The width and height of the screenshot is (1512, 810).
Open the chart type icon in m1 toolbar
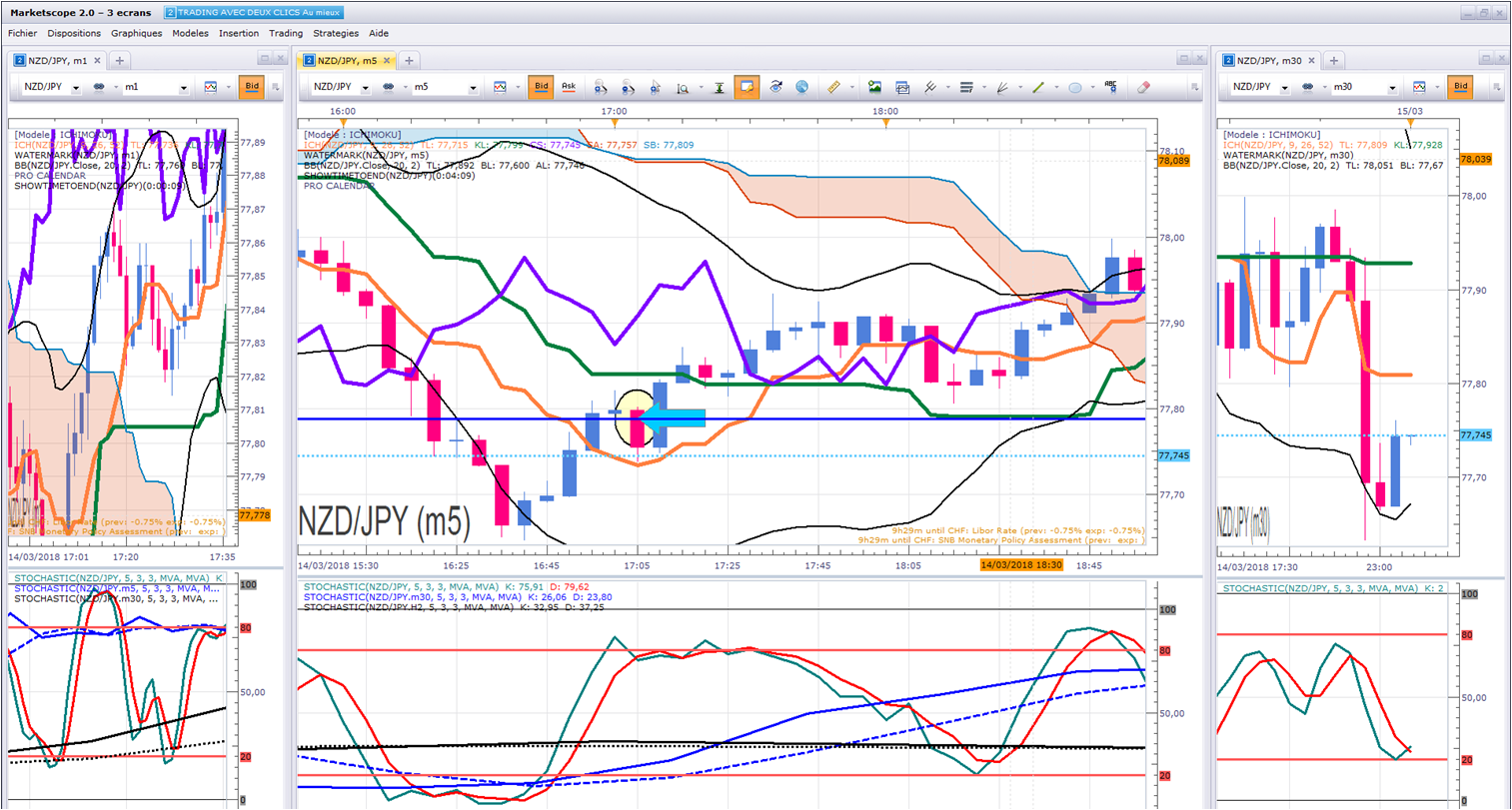coord(210,87)
